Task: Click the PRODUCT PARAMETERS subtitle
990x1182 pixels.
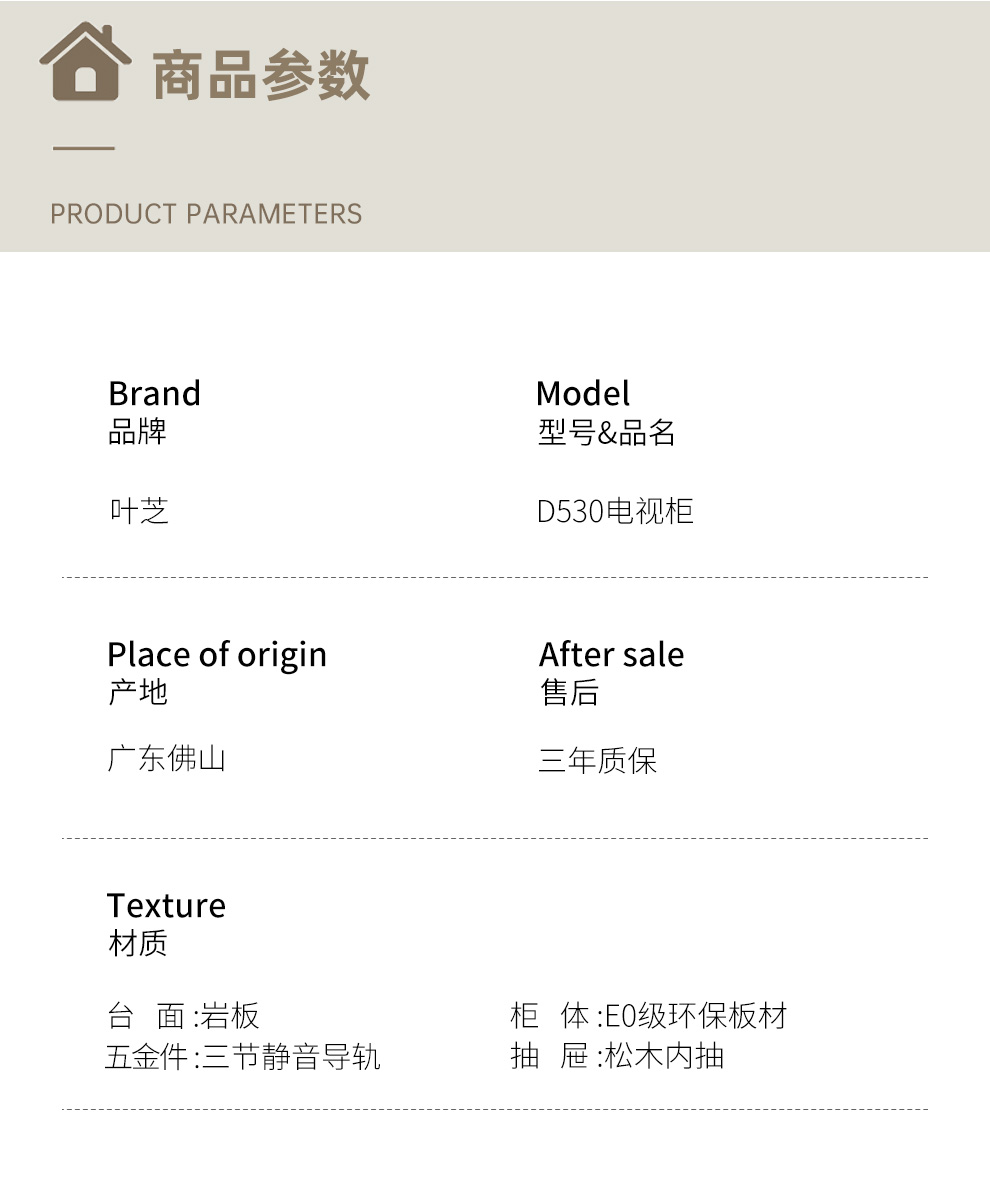Action: pyautogui.click(x=206, y=214)
